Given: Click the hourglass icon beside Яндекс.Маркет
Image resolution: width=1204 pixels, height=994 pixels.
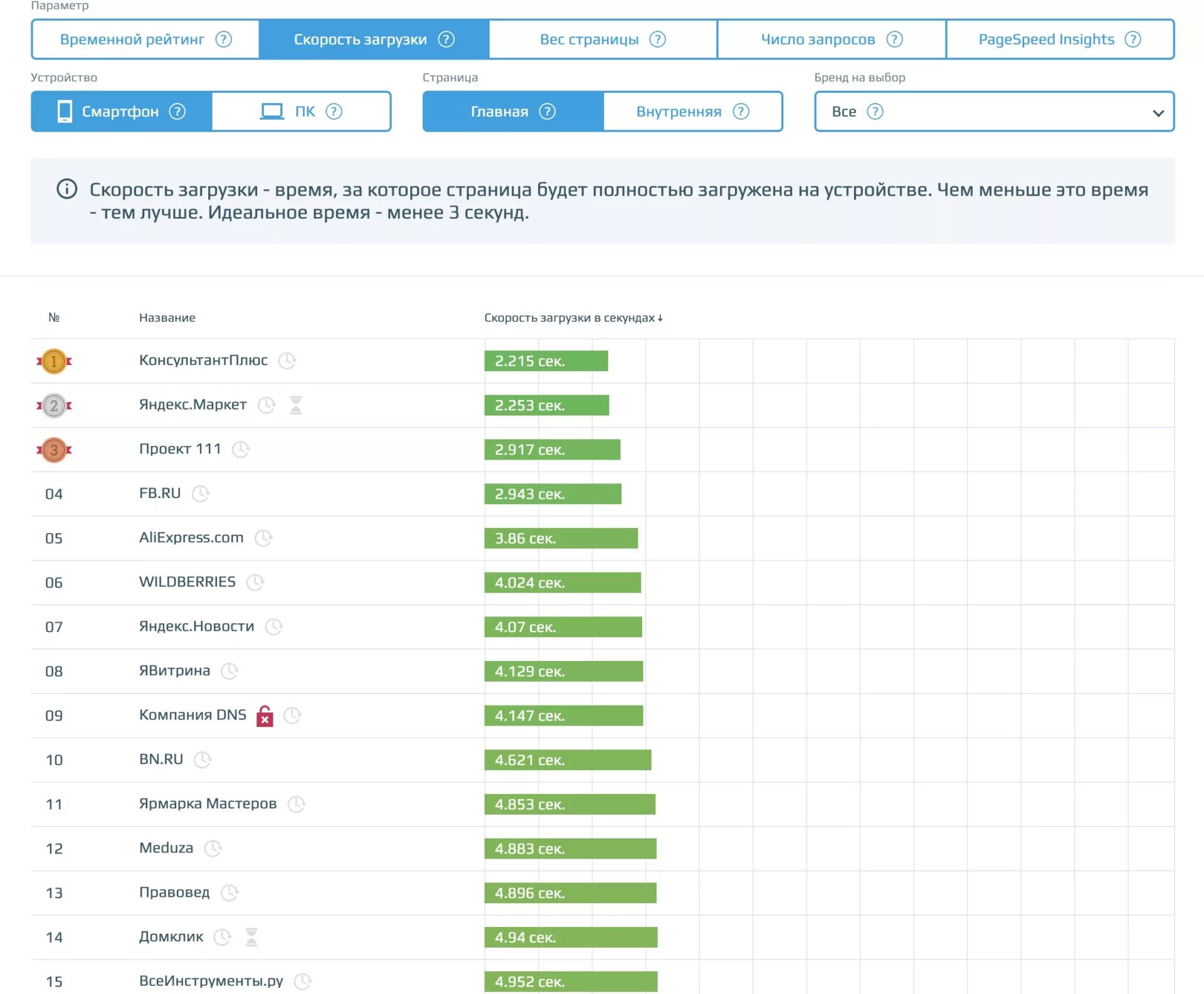Looking at the screenshot, I should pos(296,405).
